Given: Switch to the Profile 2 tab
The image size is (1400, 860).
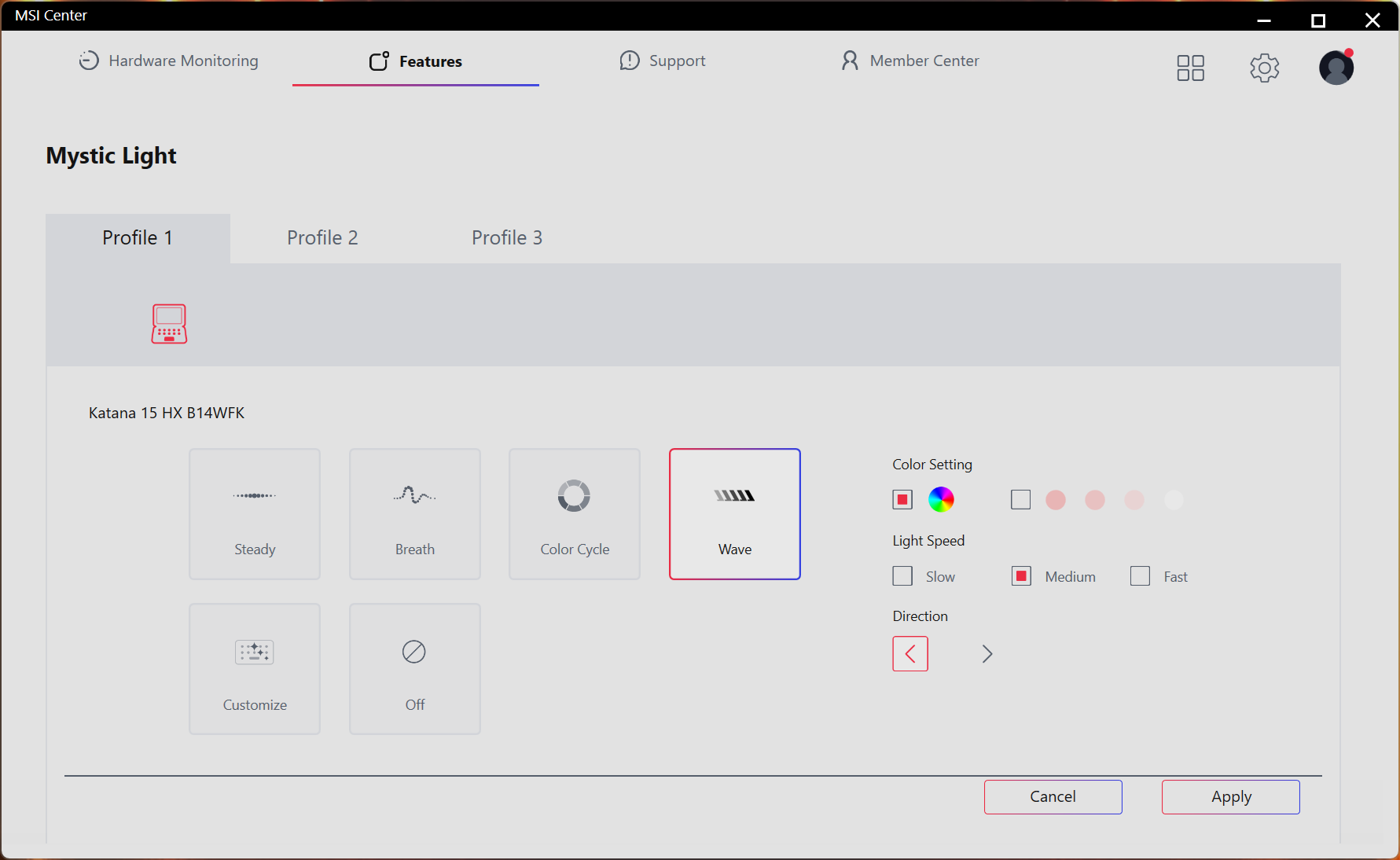Looking at the screenshot, I should point(322,237).
